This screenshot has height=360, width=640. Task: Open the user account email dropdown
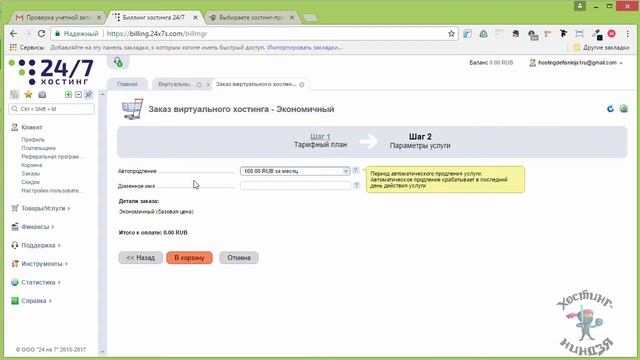click(x=577, y=63)
